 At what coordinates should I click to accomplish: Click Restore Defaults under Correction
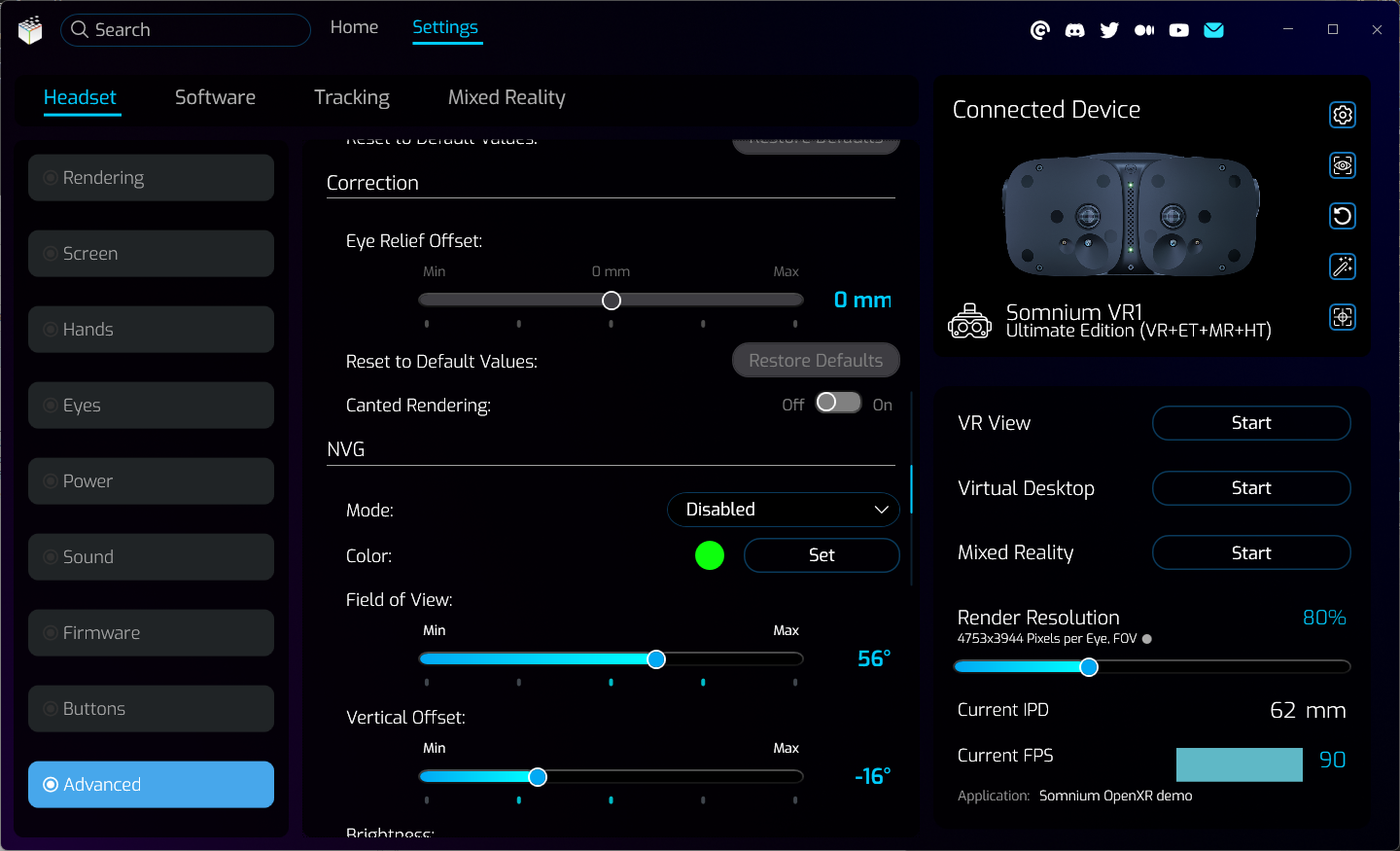[x=816, y=361]
